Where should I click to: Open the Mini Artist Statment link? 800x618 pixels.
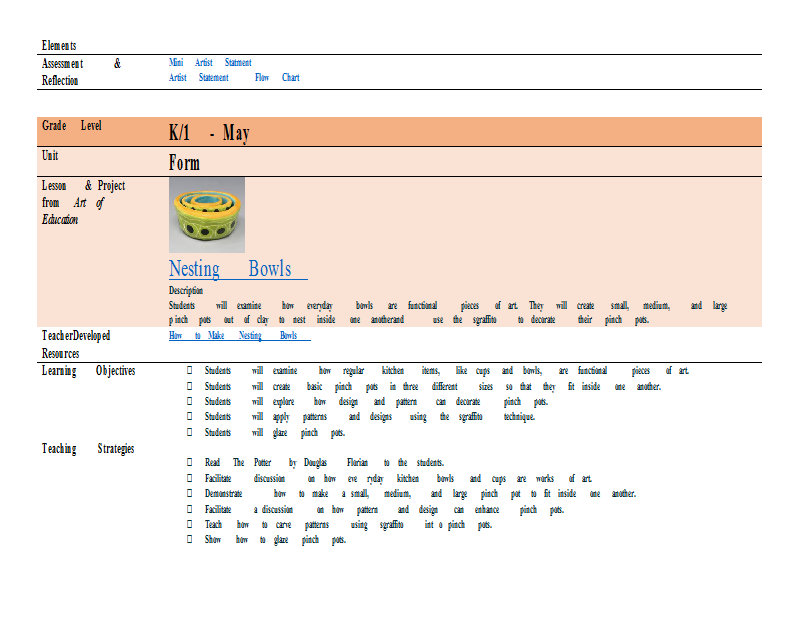[x=210, y=62]
